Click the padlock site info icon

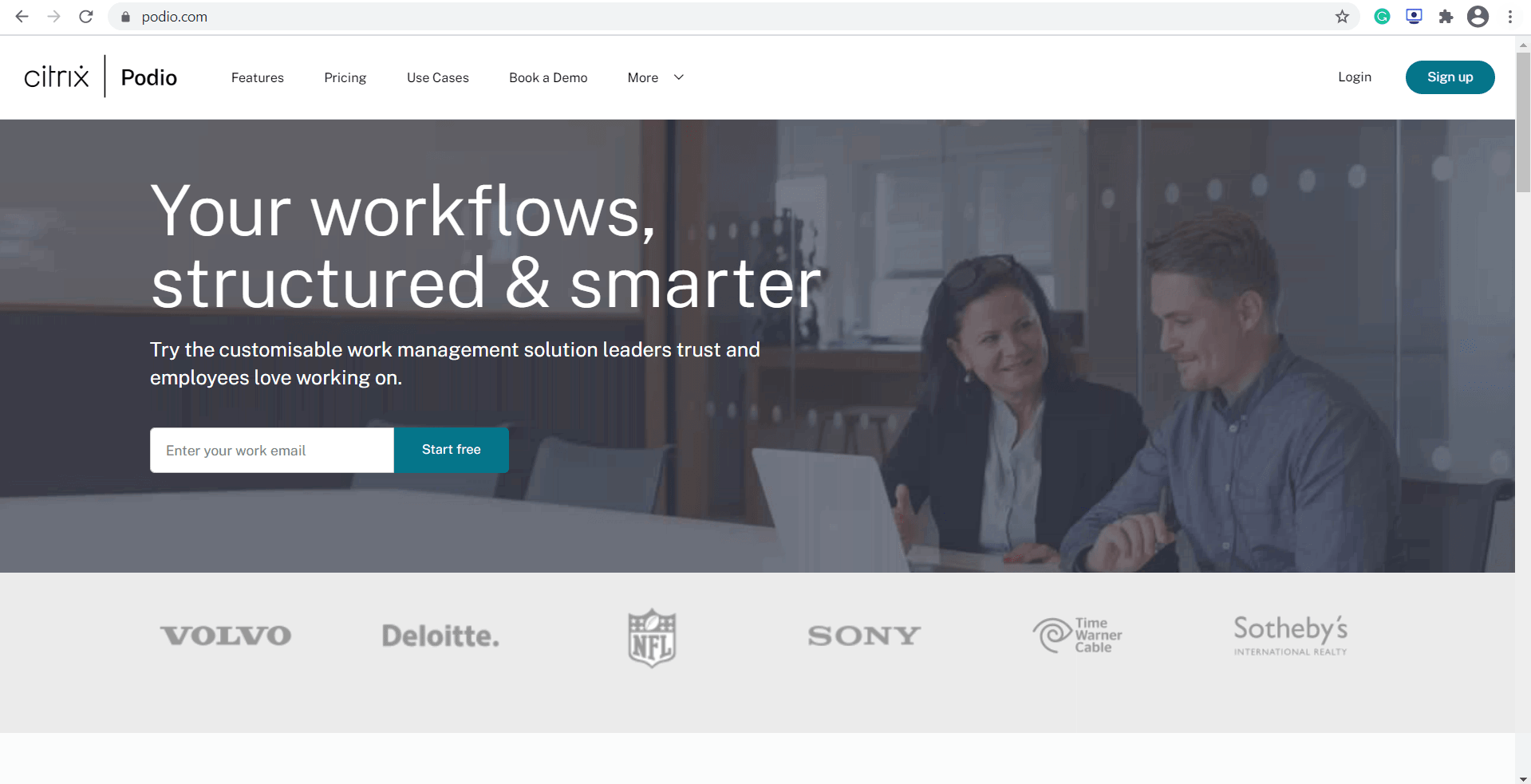(125, 17)
